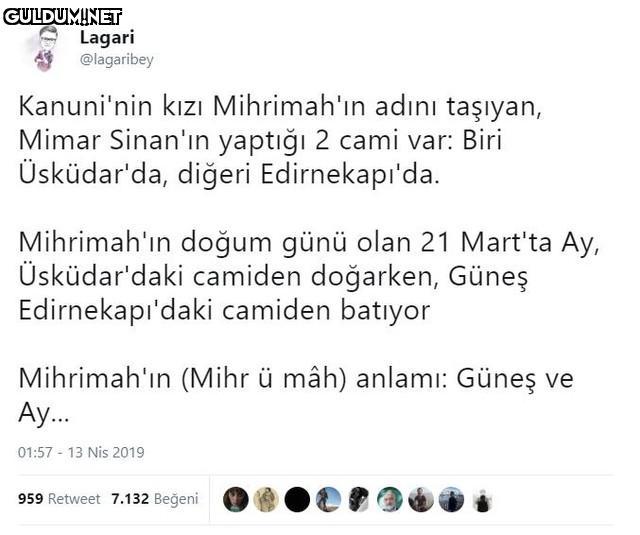Click the GULDUM.NET watermark logo
Viewport: 640px width, 535px height.
pos(62,17)
